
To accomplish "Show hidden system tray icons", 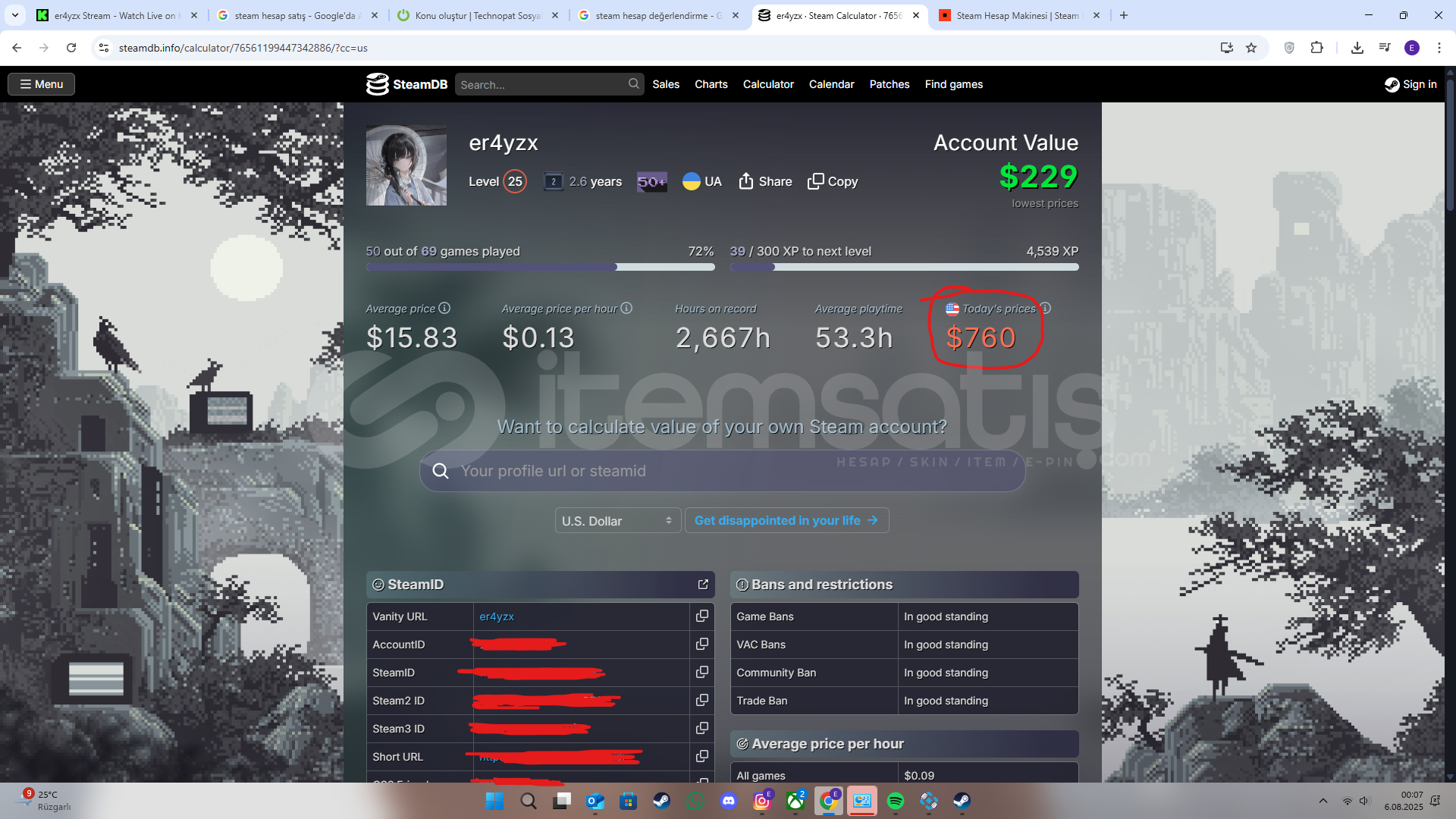I will click(1323, 801).
